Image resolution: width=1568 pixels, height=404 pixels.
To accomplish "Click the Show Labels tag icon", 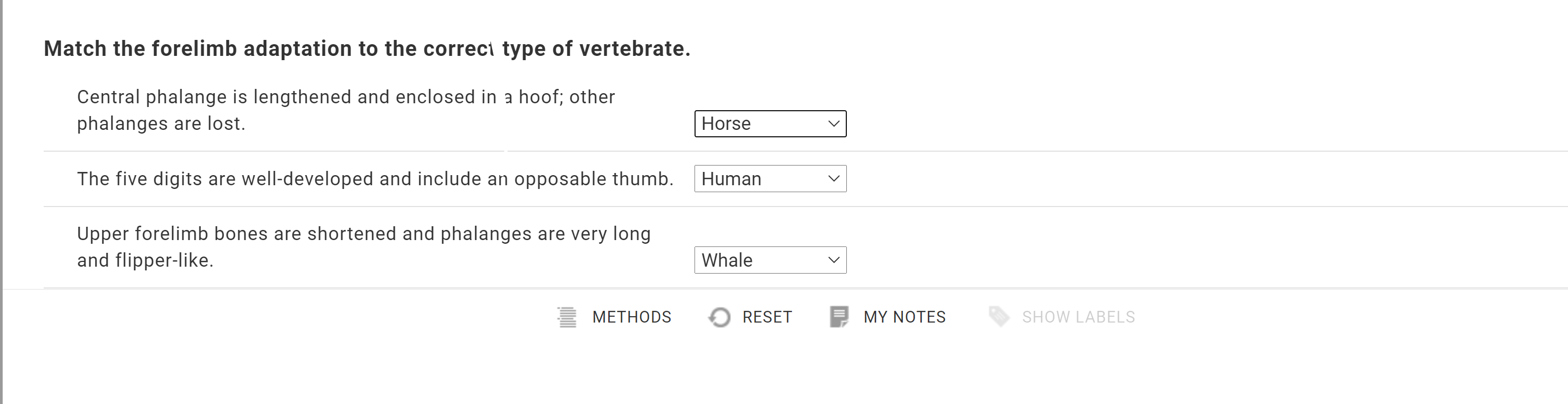I will tap(998, 317).
